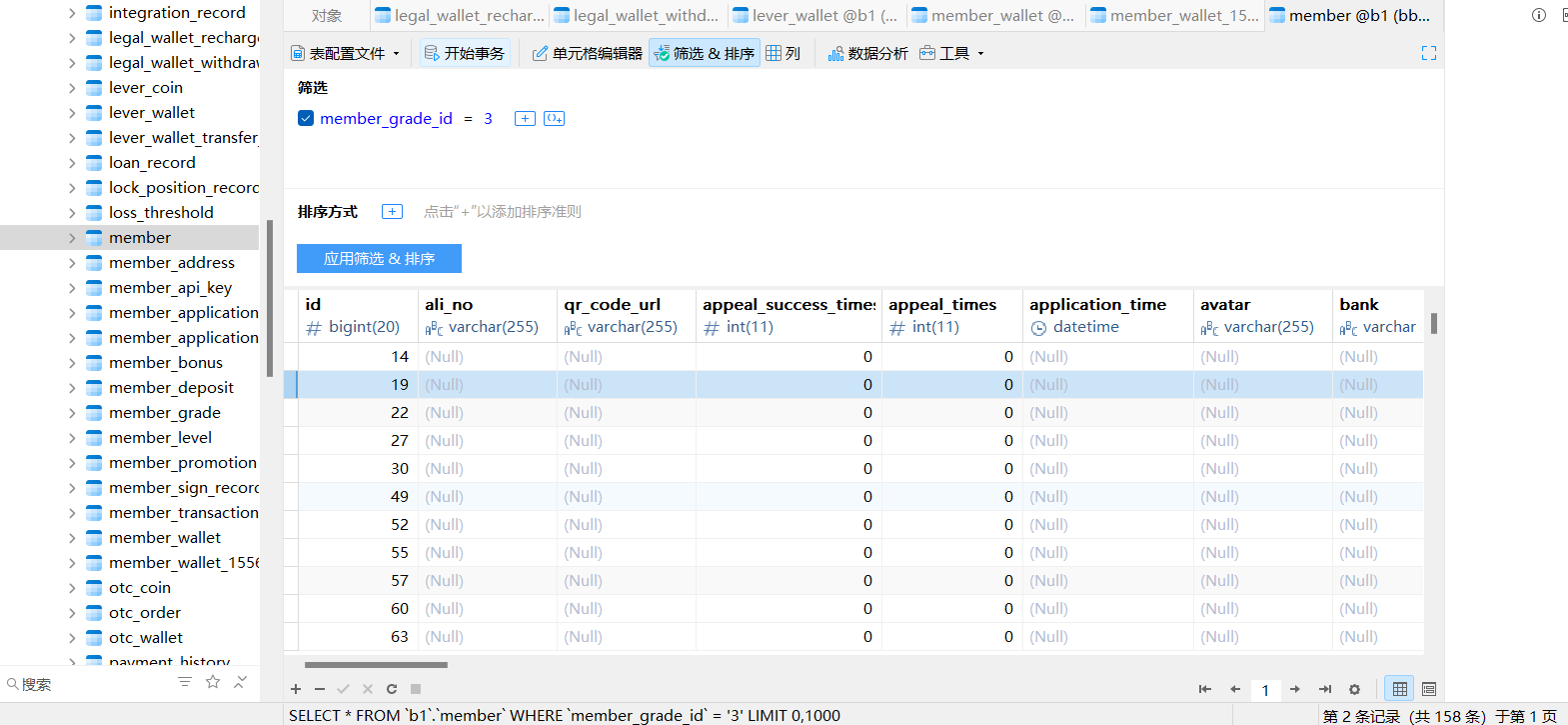Click the Begin Transaction (开始事务) toolbar icon
The height and width of the screenshot is (725, 1568).
[x=465, y=53]
